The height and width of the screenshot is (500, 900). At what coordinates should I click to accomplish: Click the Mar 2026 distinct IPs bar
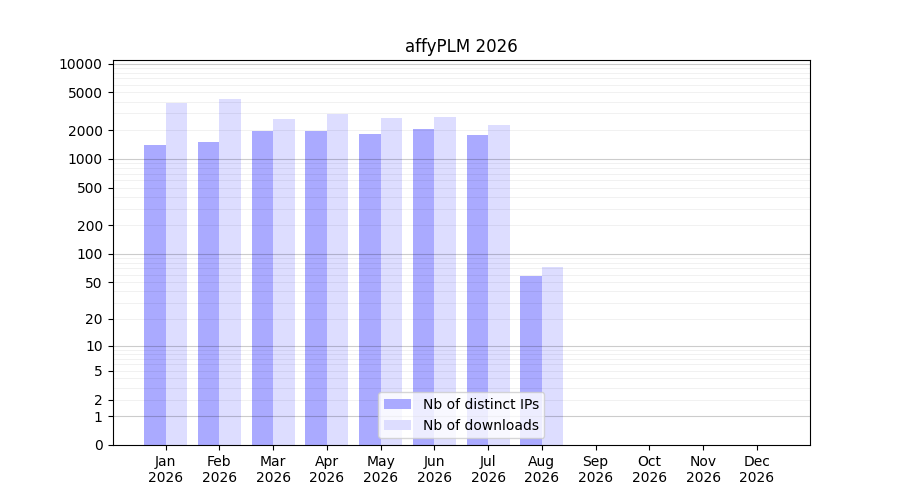click(262, 288)
